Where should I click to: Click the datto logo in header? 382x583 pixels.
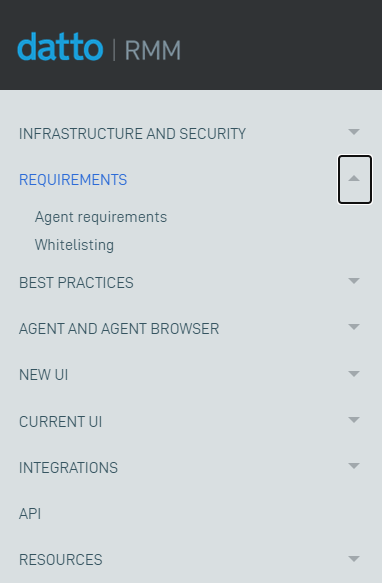click(x=60, y=46)
